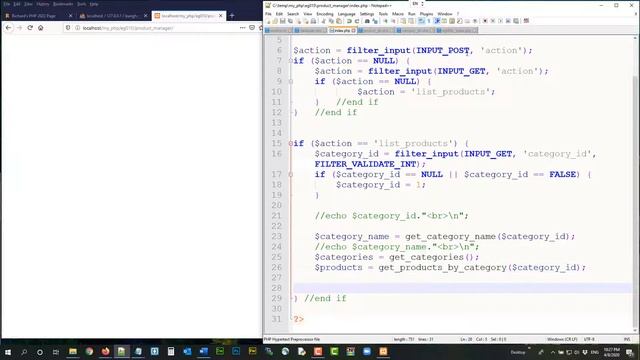Click the Firefox address bar URL
The width and height of the screenshot is (640, 360).
128,28
